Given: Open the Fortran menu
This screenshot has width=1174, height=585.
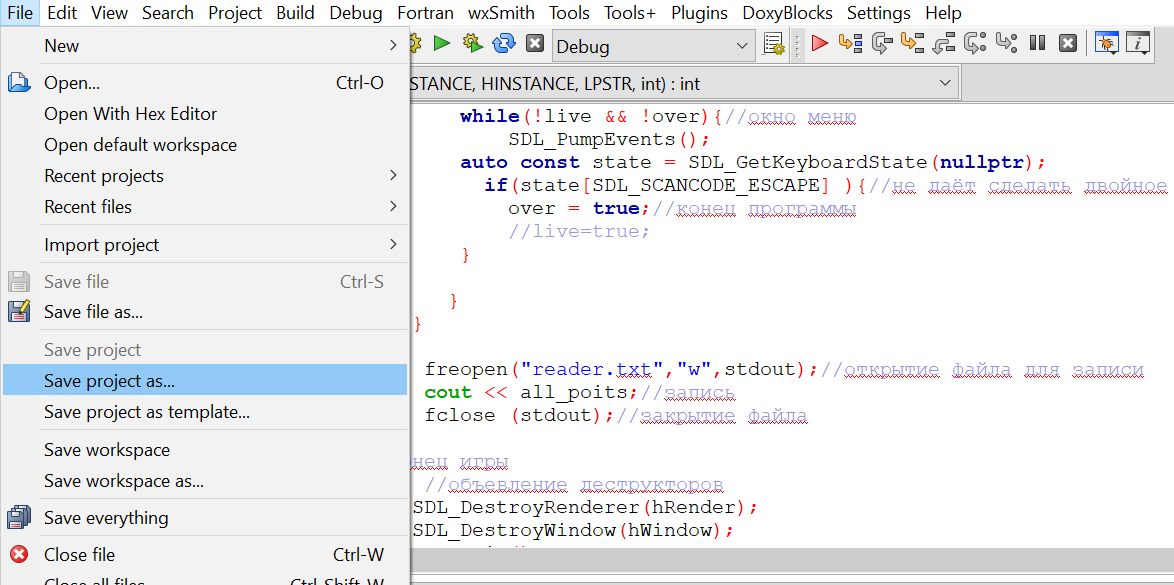Looking at the screenshot, I should [x=425, y=13].
